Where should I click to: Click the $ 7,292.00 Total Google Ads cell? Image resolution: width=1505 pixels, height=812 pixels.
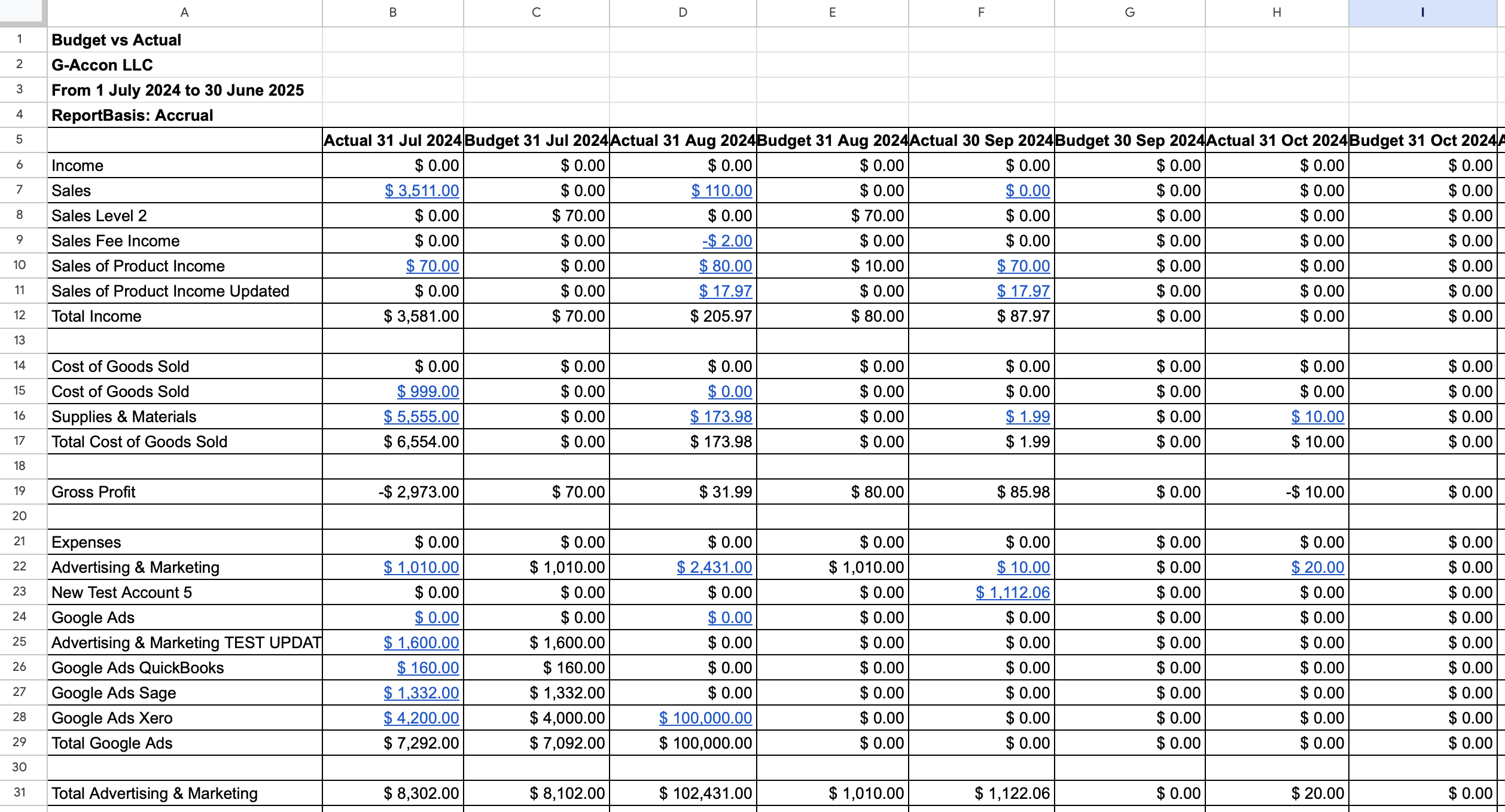pos(393,743)
